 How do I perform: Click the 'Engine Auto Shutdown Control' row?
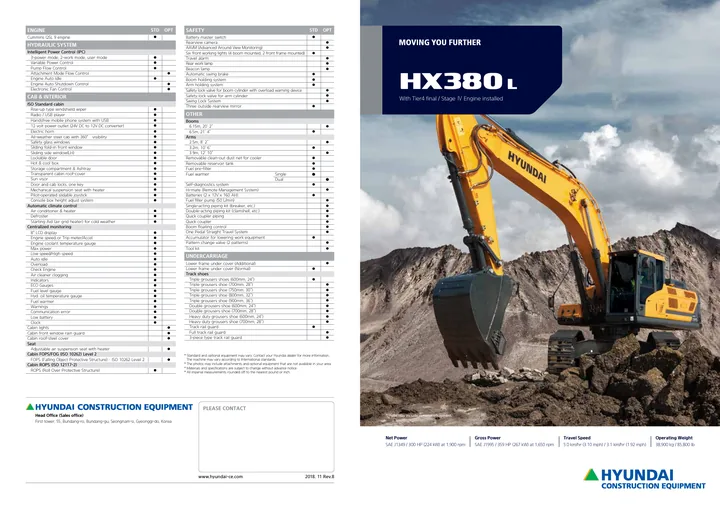coord(101,84)
